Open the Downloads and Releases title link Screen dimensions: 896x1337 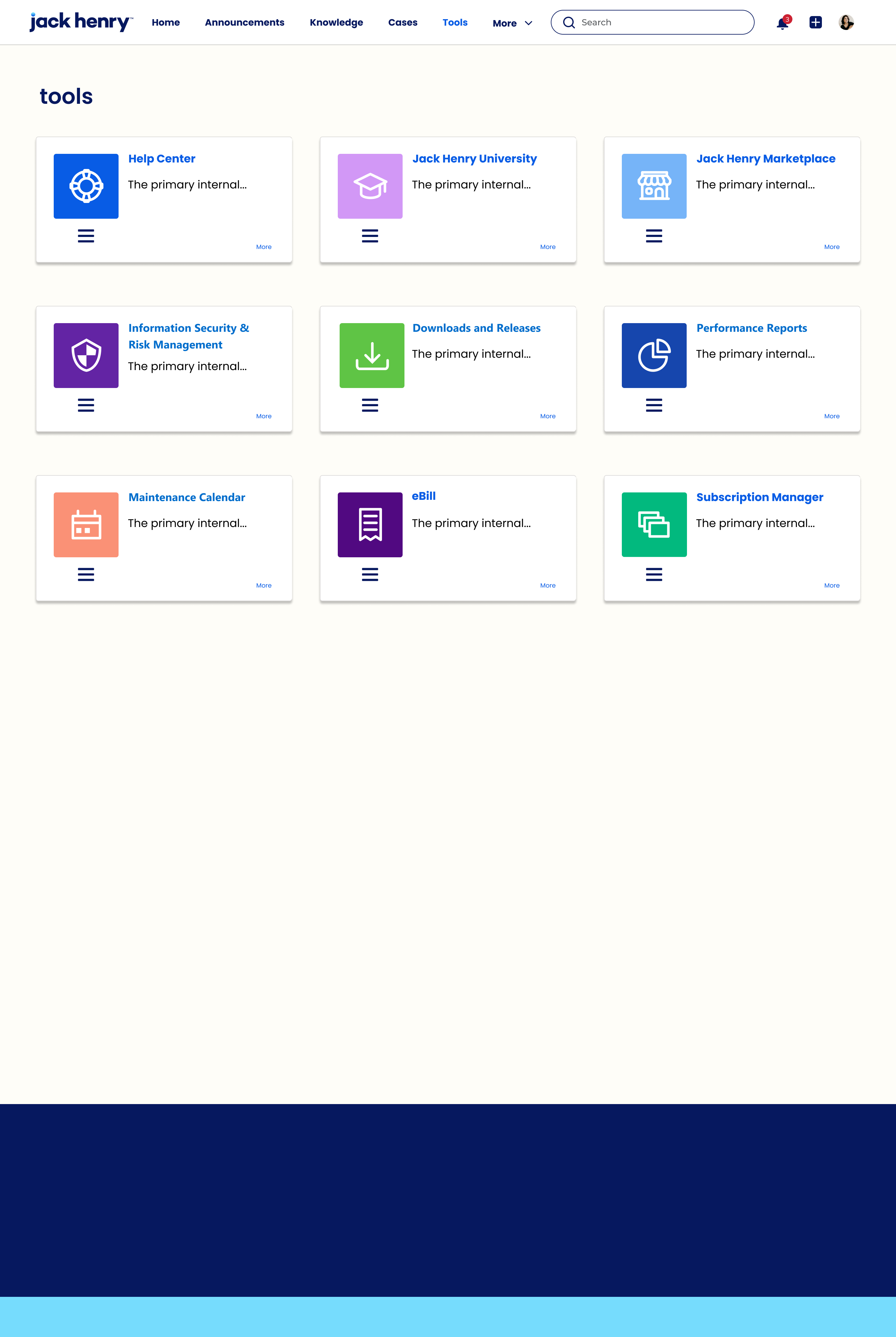[476, 328]
